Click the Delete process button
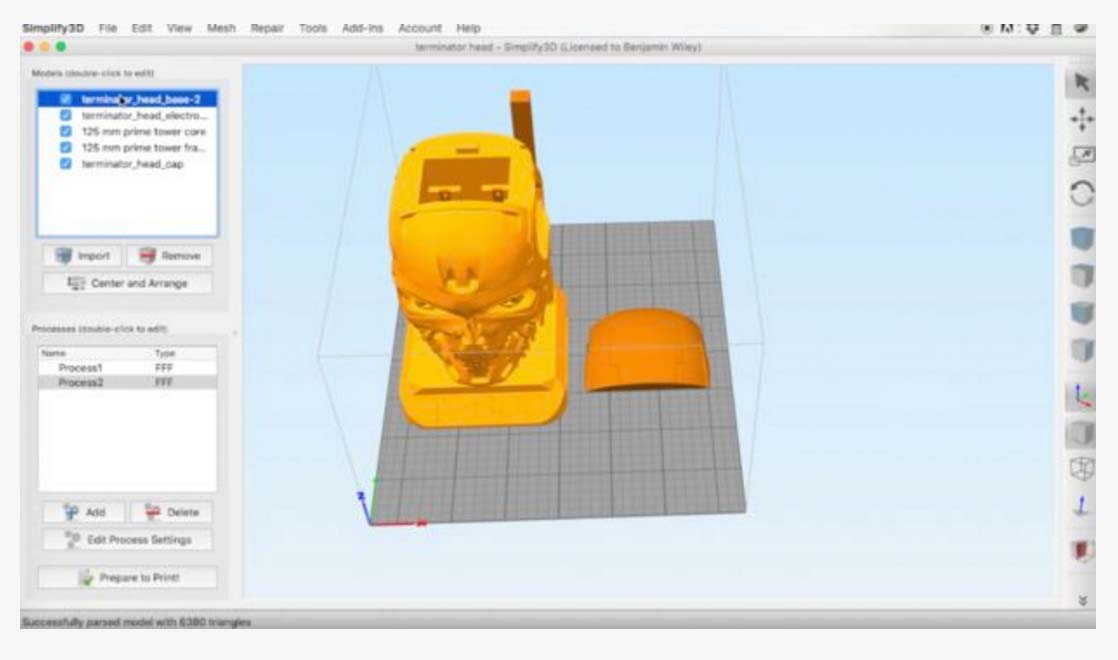Image resolution: width=1118 pixels, height=660 pixels. (171, 512)
